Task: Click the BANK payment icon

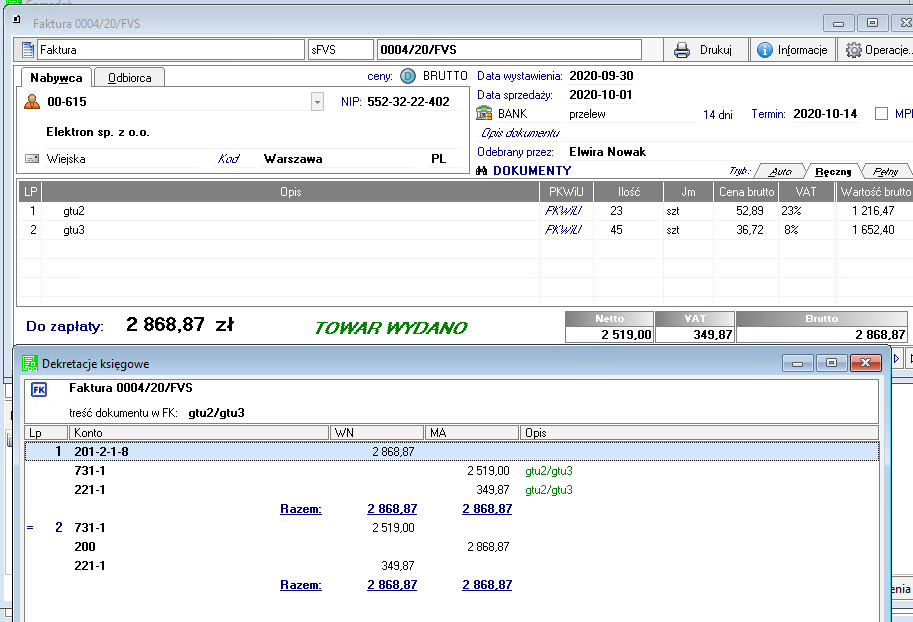Action: click(x=486, y=114)
